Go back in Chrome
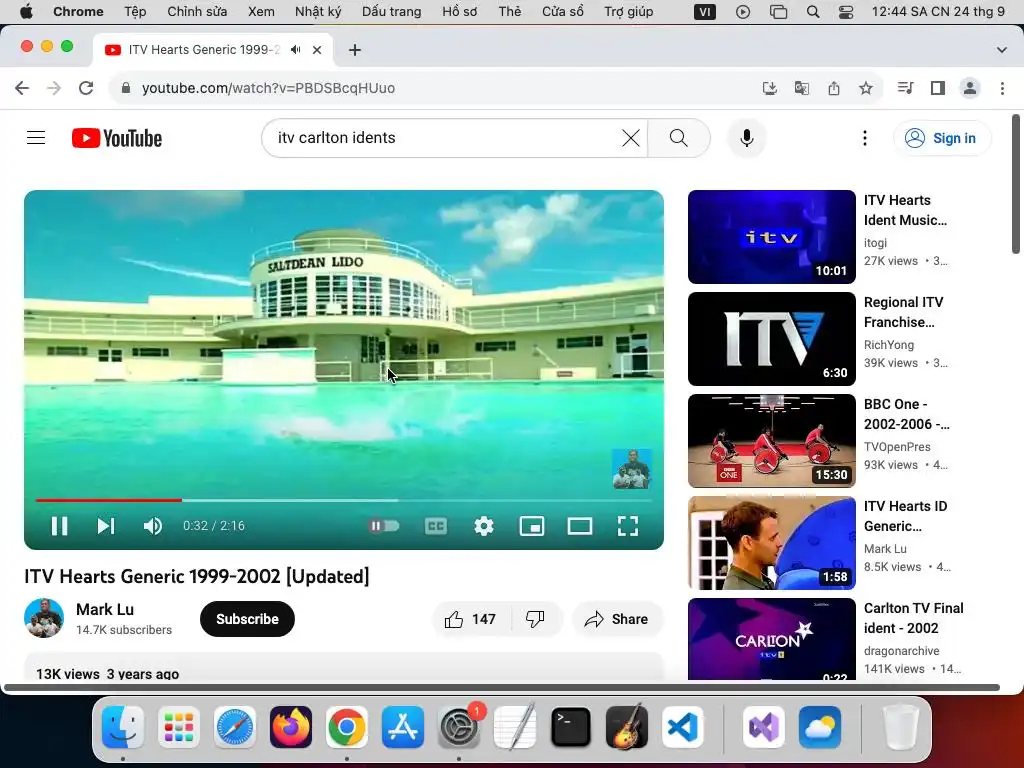This screenshot has width=1024, height=768. click(22, 88)
